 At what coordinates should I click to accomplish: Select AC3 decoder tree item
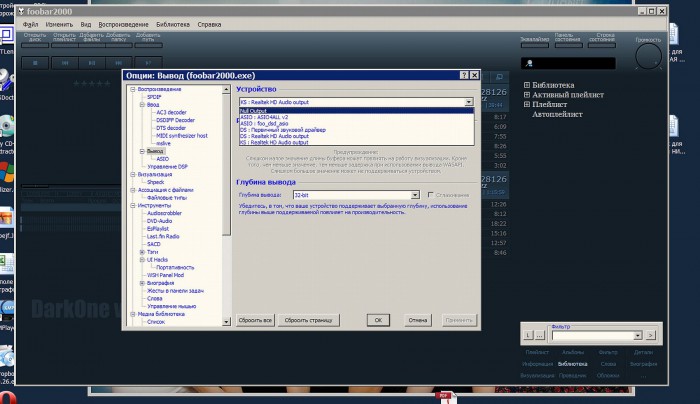point(171,112)
